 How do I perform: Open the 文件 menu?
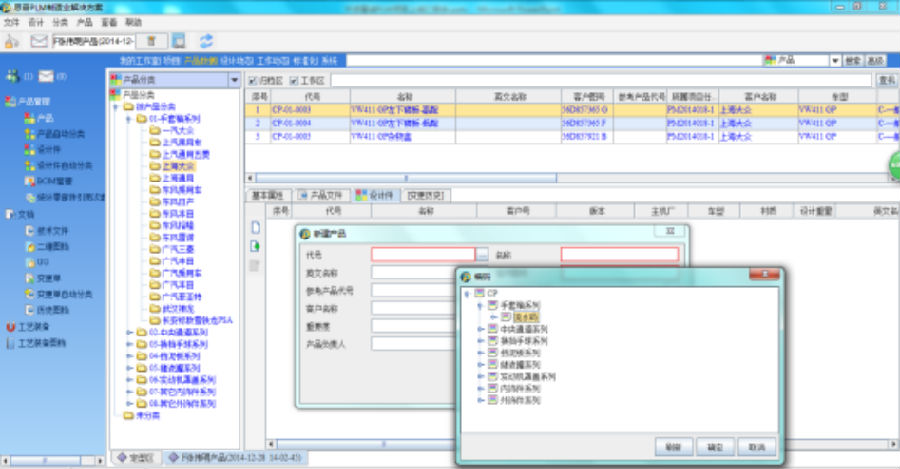(11, 22)
